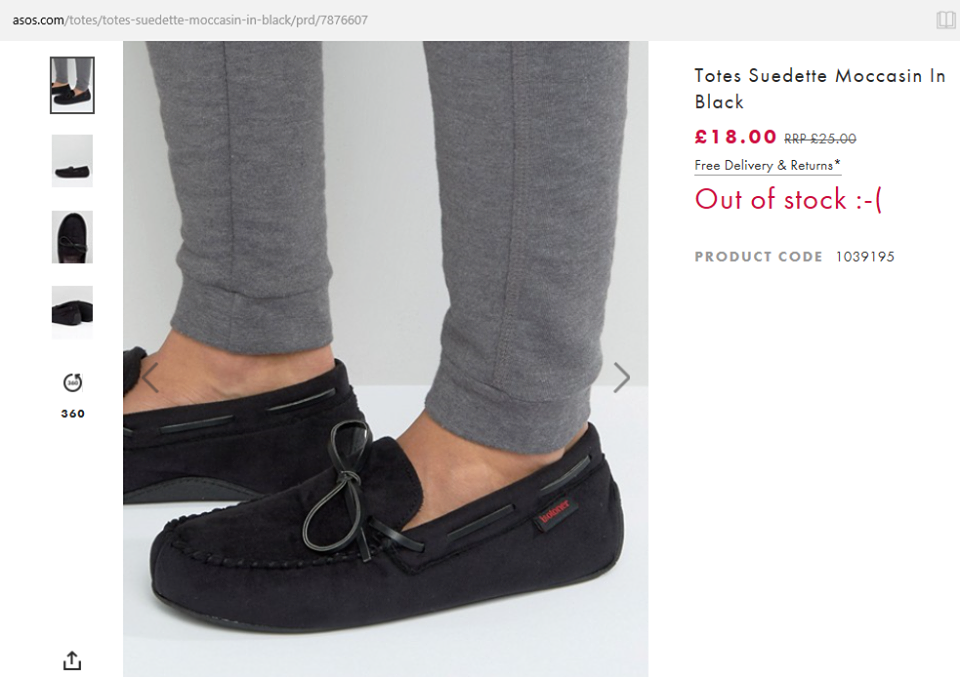Click the product code number 1039195
The height and width of the screenshot is (677, 960).
[x=865, y=257]
